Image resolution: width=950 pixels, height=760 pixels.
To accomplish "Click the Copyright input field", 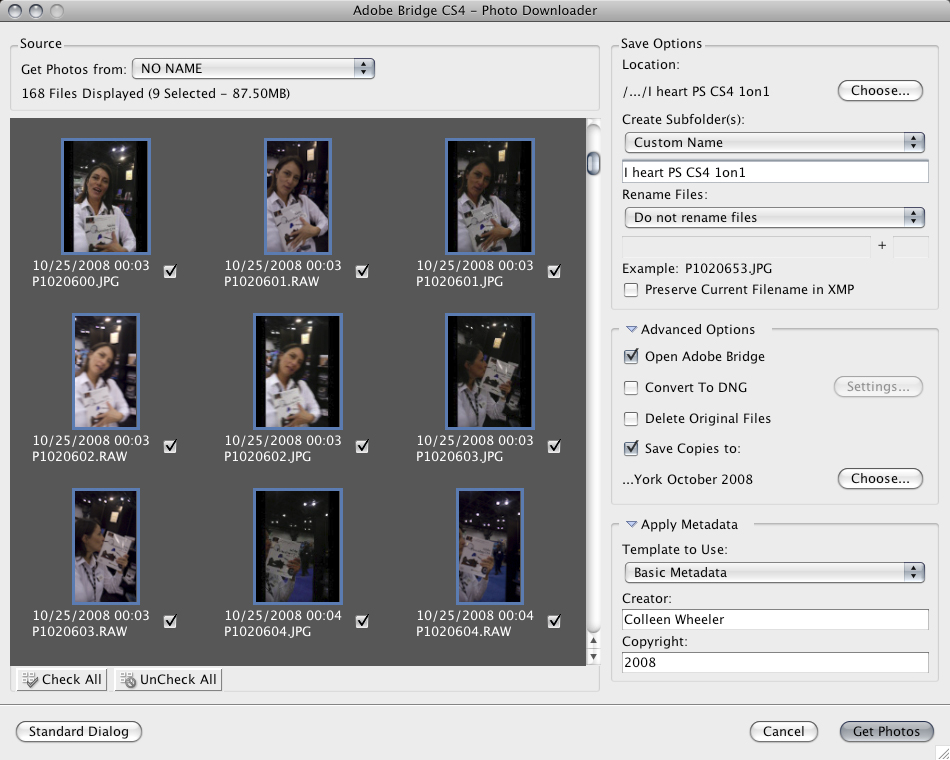I will (775, 662).
